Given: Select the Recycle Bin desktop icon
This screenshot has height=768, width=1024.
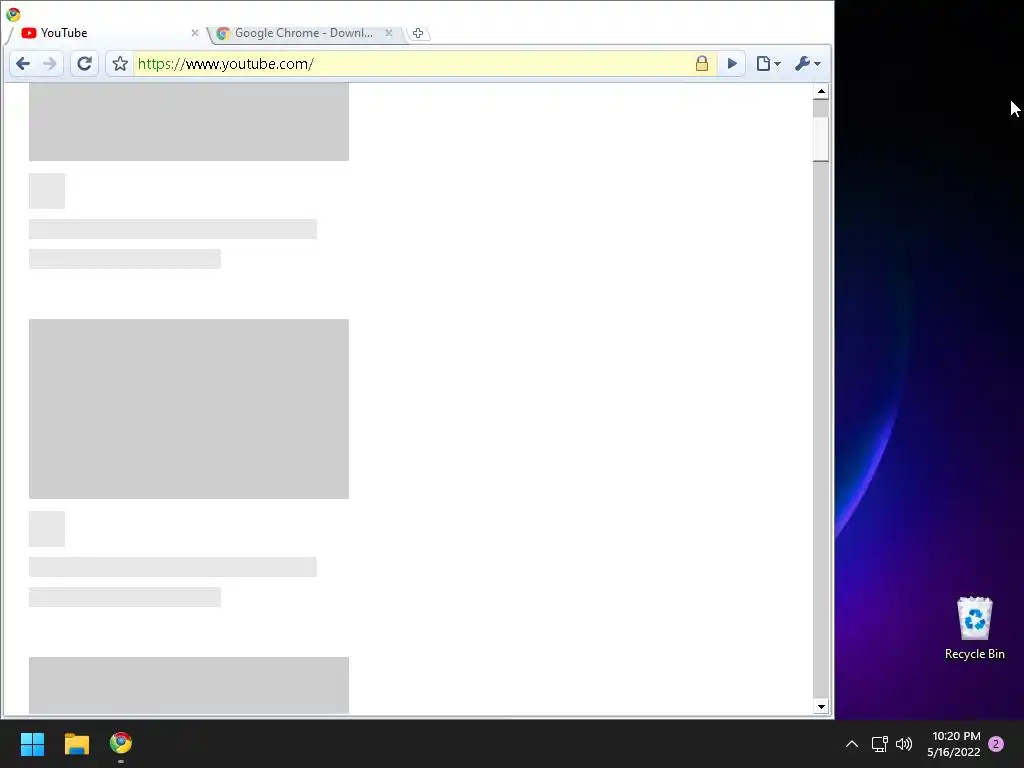Looking at the screenshot, I should (x=974, y=628).
